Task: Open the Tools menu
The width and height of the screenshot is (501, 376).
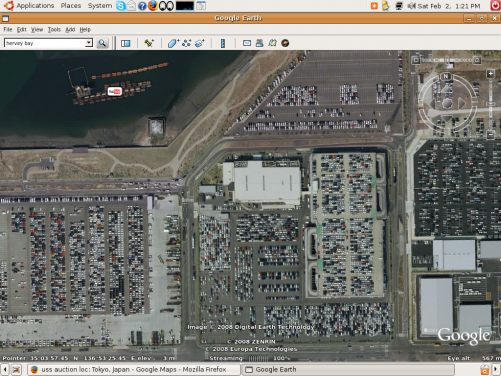Action: pyautogui.click(x=54, y=30)
